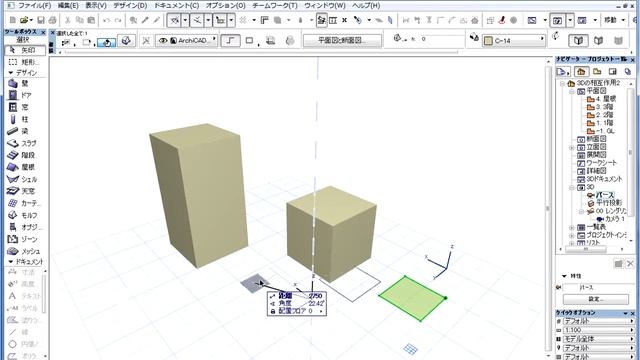Screen dimensions: 640x360
Task: Select the Morph (モルフ) tool
Action: (24, 215)
